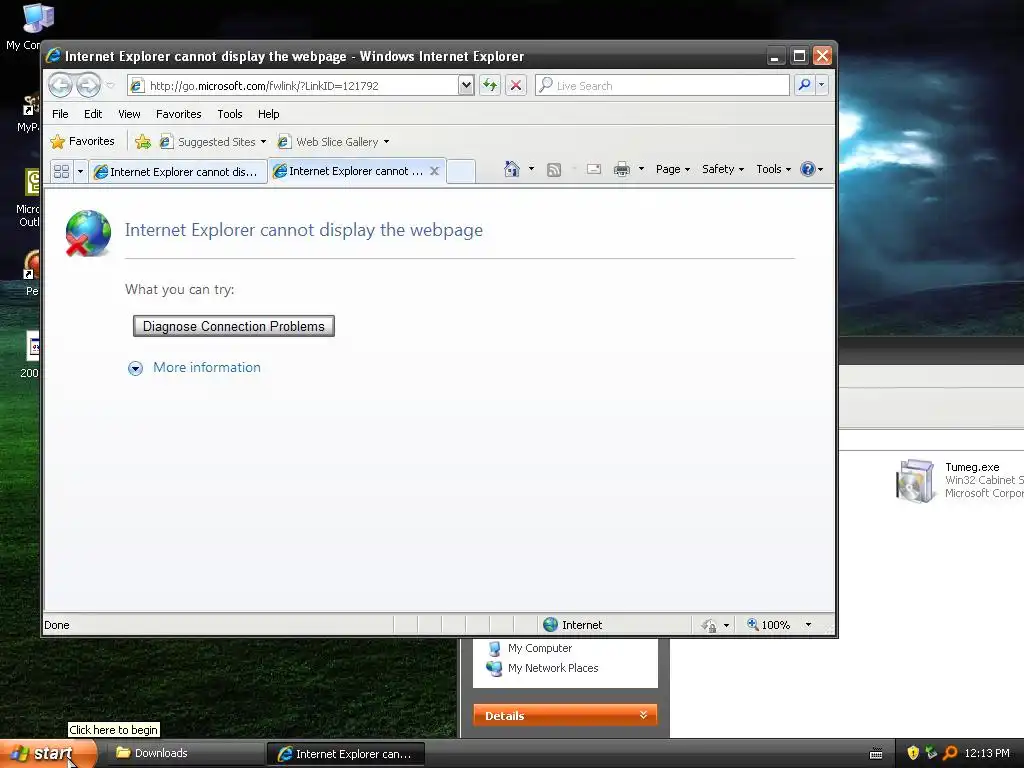The width and height of the screenshot is (1024, 768).
Task: Open Suggested Sites dropdown
Action: [x=213, y=142]
